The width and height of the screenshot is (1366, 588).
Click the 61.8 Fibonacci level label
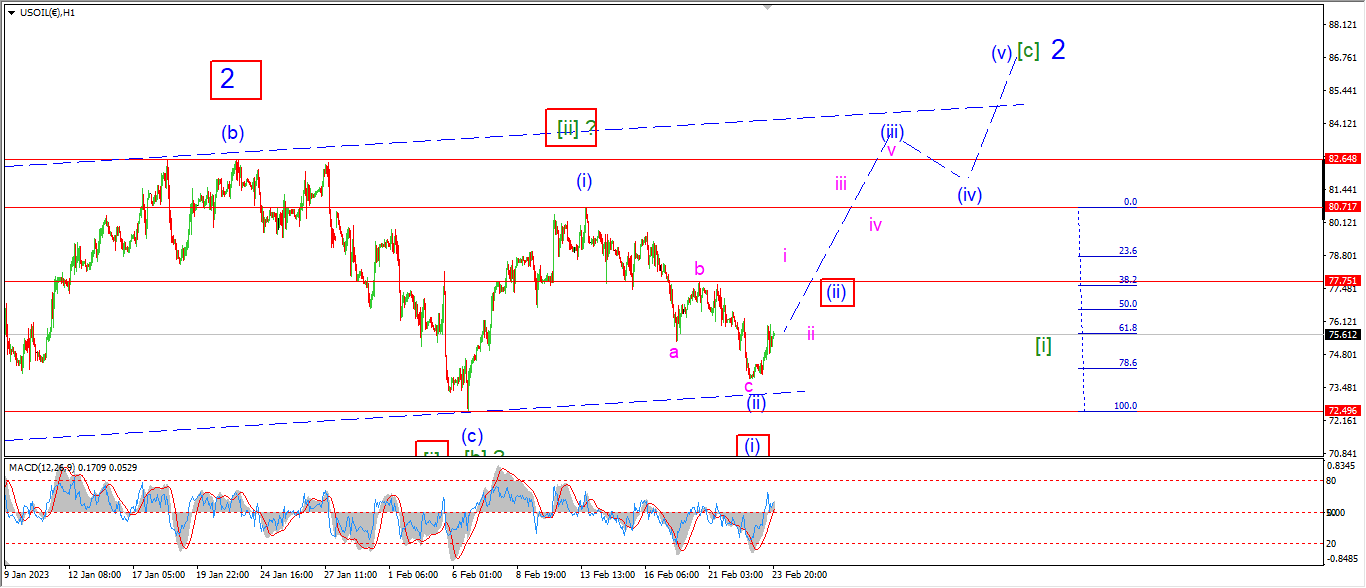1128,328
